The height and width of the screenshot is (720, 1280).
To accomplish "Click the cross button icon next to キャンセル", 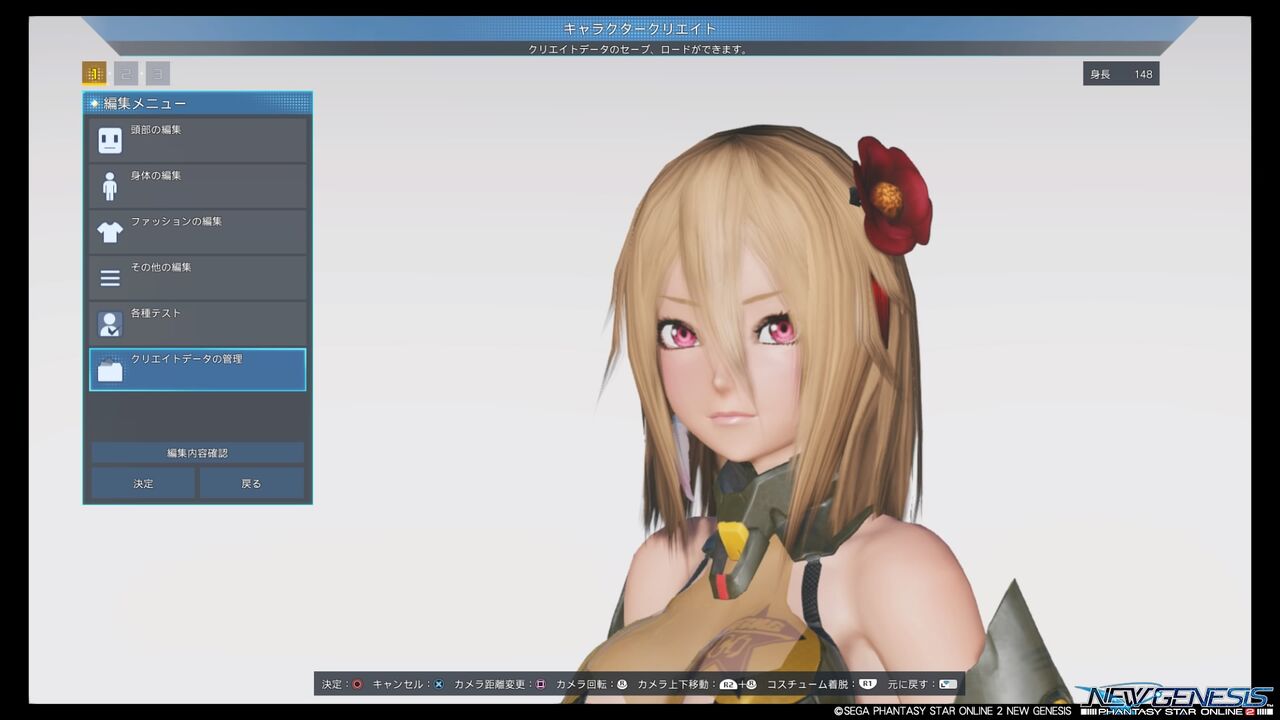I will coord(438,684).
